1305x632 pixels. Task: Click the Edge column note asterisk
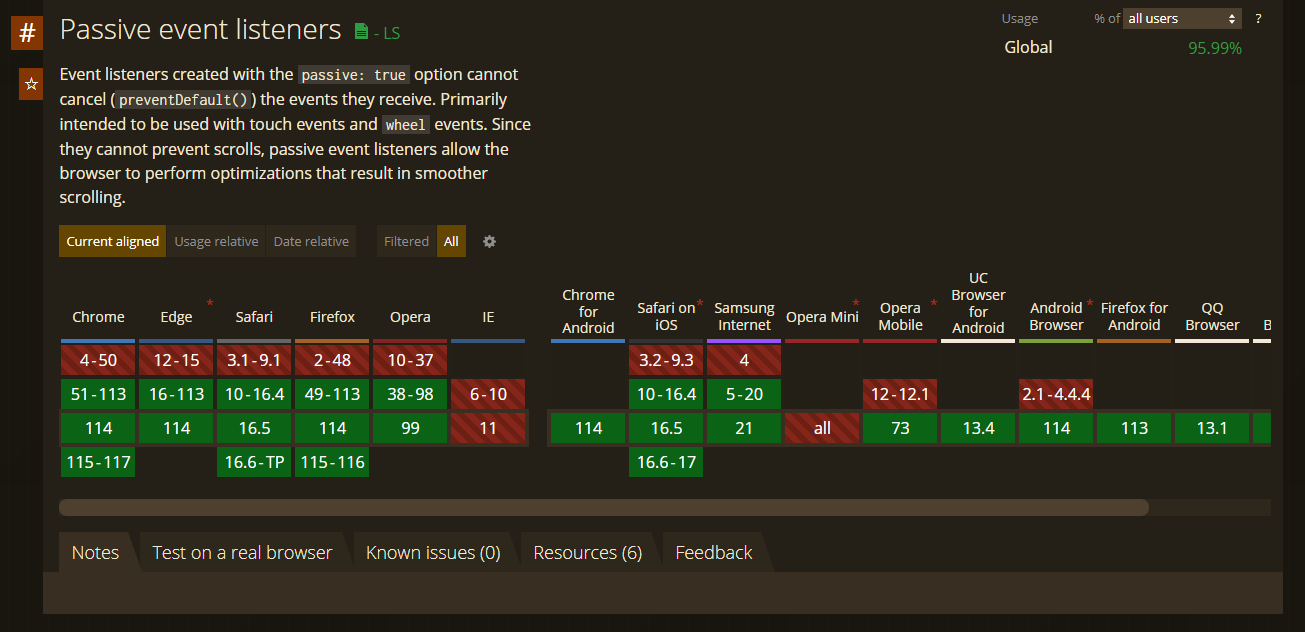tap(210, 303)
